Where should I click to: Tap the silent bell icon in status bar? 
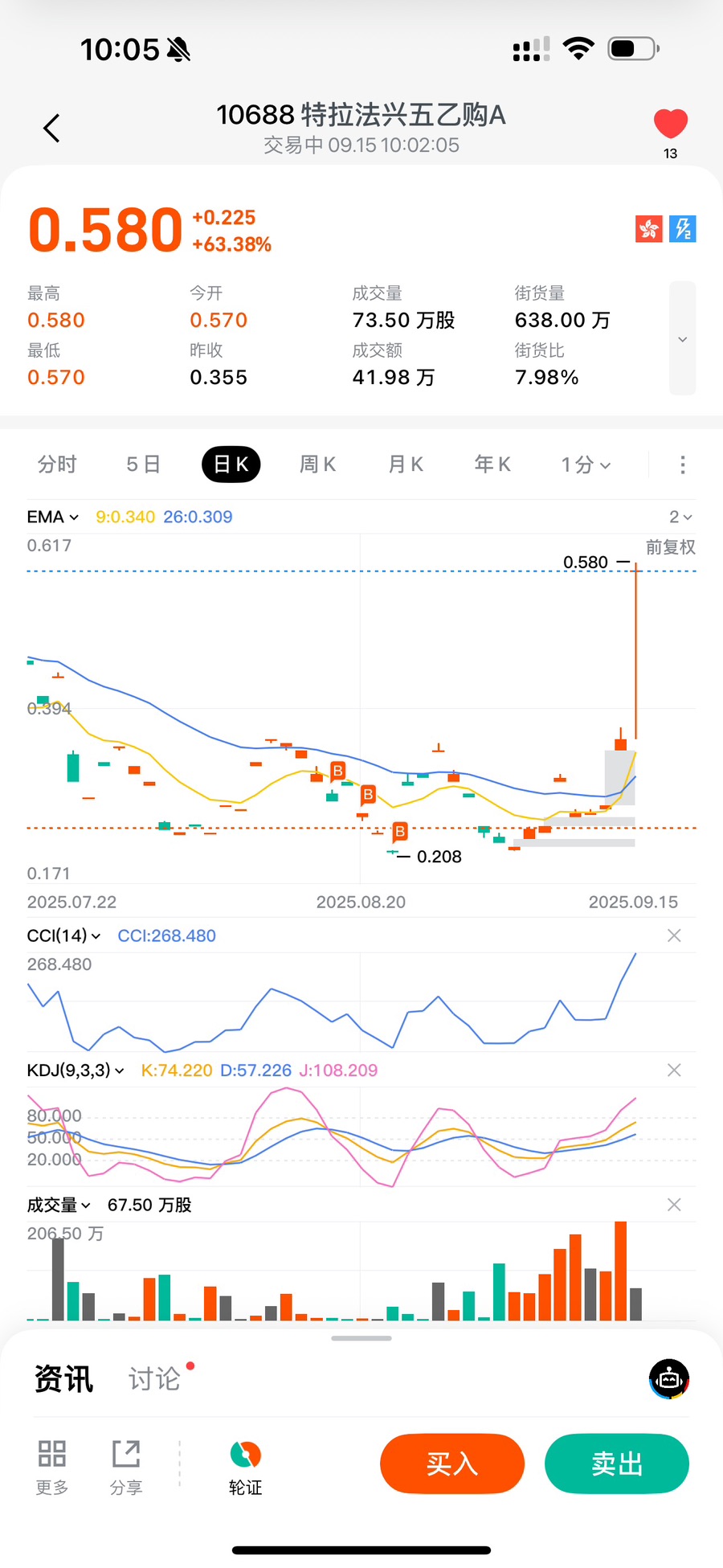click(x=178, y=50)
